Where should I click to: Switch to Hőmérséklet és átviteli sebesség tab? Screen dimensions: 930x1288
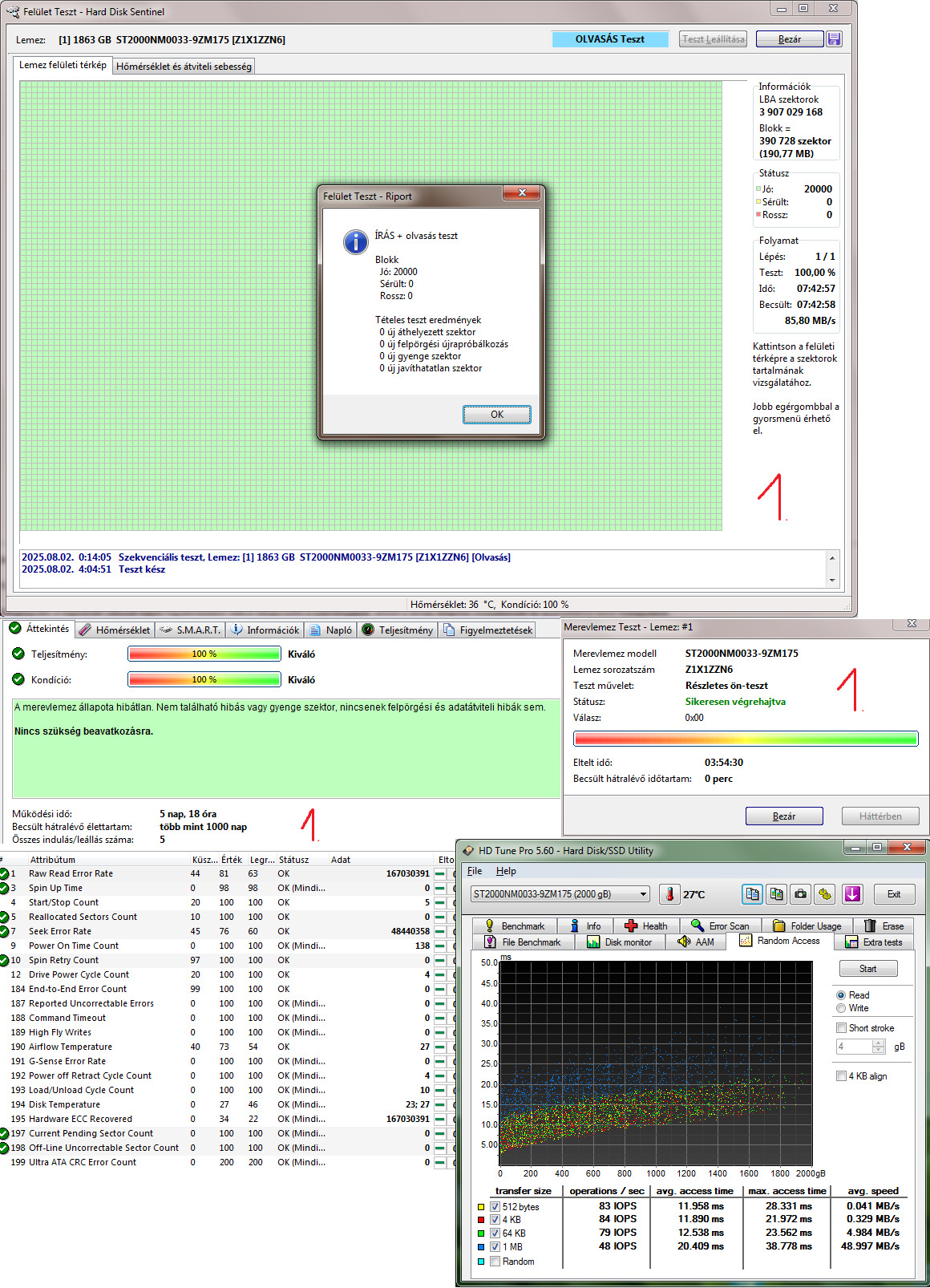tap(184, 67)
